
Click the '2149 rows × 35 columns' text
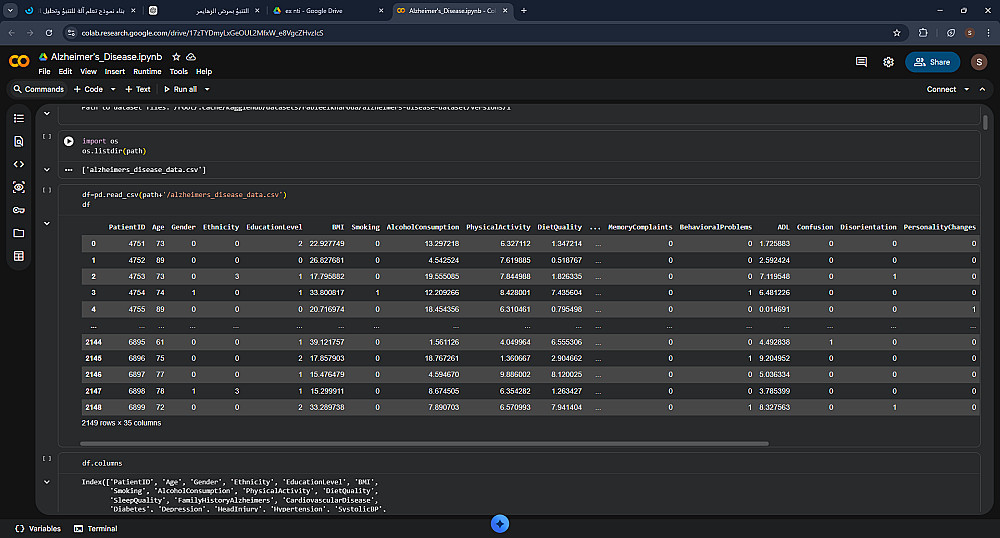click(x=121, y=423)
